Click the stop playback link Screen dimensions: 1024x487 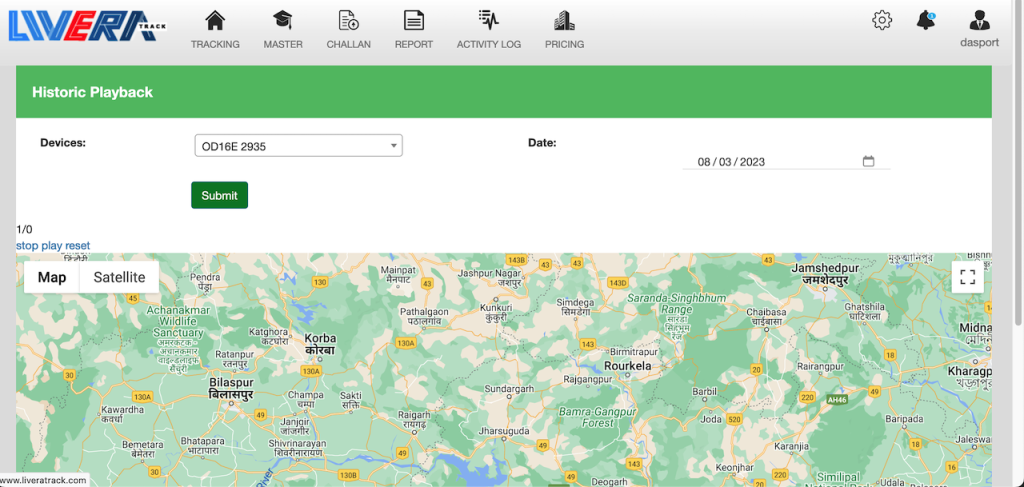tap(27, 246)
